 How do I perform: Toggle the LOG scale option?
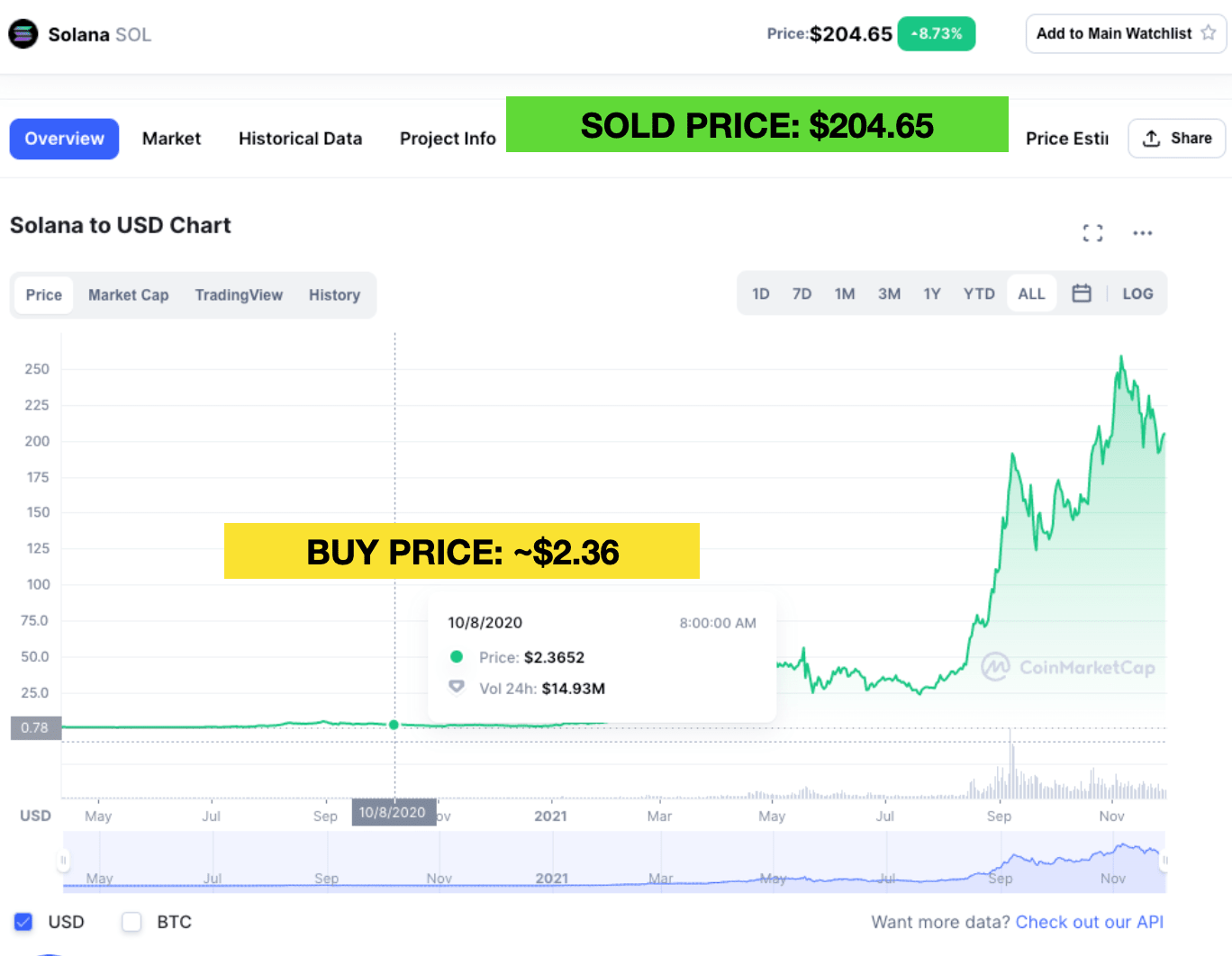click(x=1137, y=293)
